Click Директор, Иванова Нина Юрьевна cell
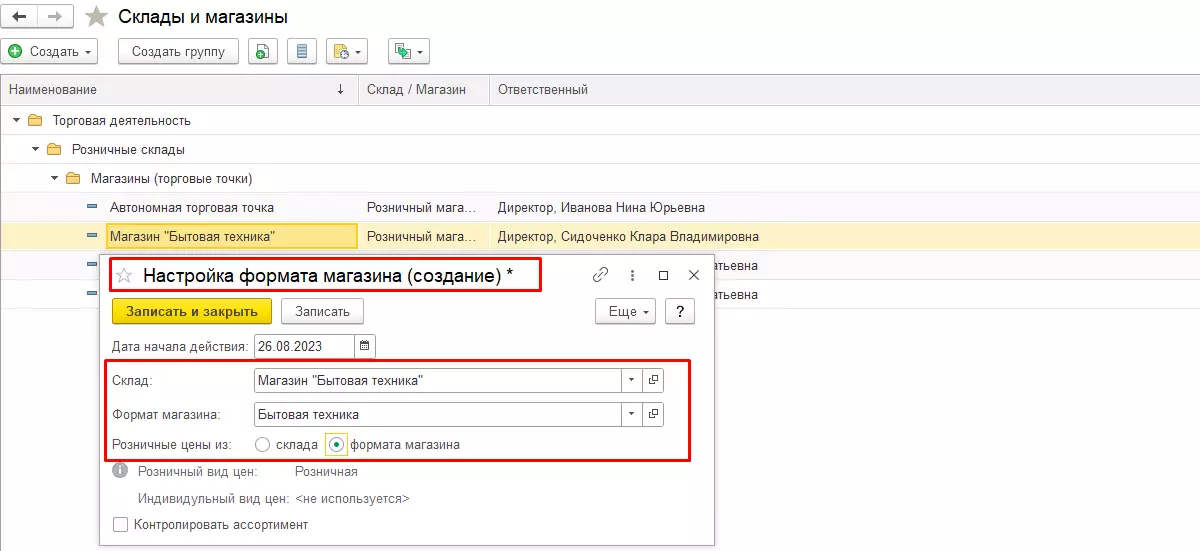Screen dimensions: 1200x551 click(x=600, y=208)
